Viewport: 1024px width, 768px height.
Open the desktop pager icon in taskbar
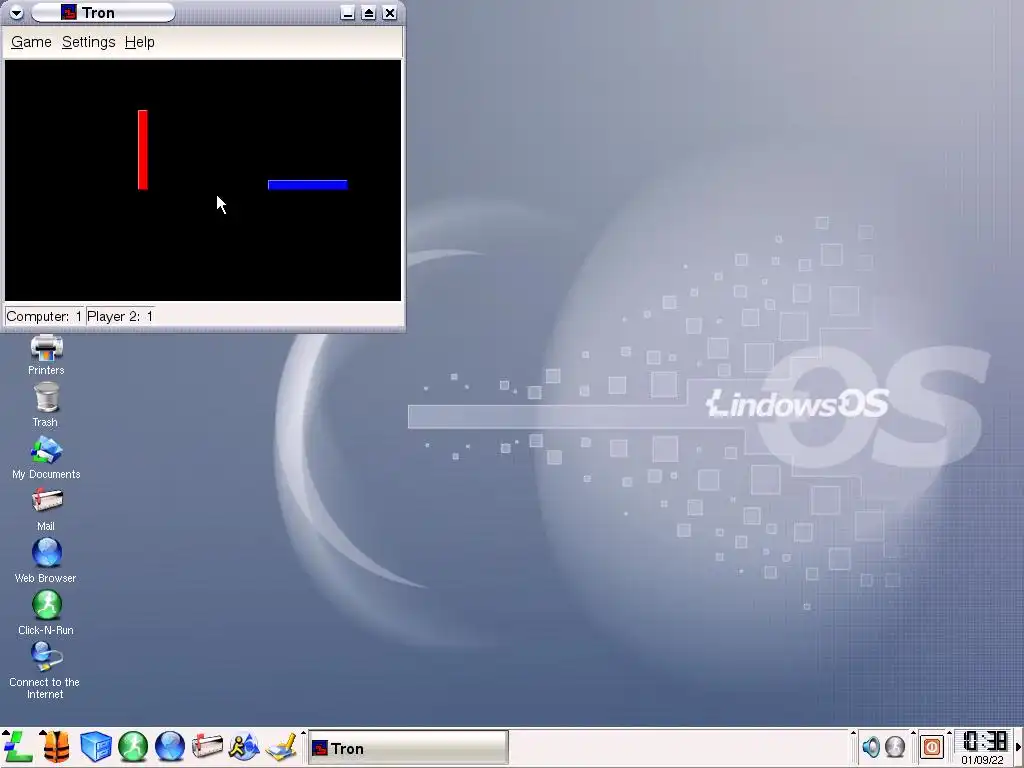tap(282, 746)
